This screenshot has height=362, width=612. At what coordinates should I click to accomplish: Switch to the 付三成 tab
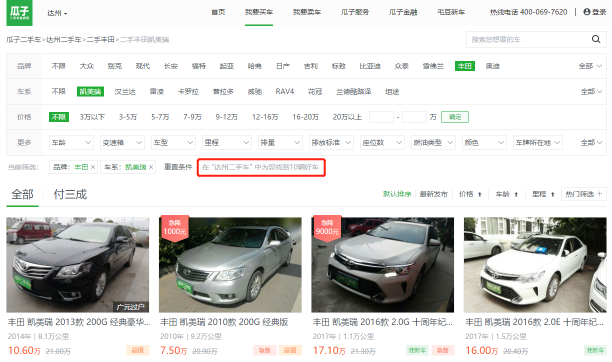pyautogui.click(x=70, y=194)
